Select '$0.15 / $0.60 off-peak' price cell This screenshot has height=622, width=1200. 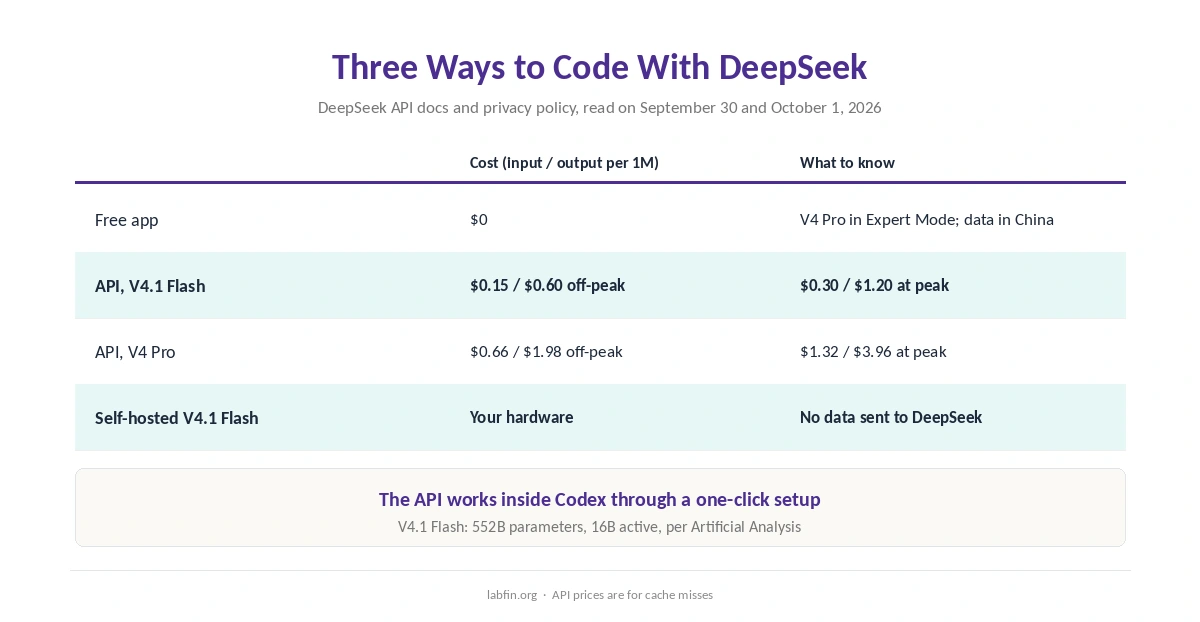547,285
